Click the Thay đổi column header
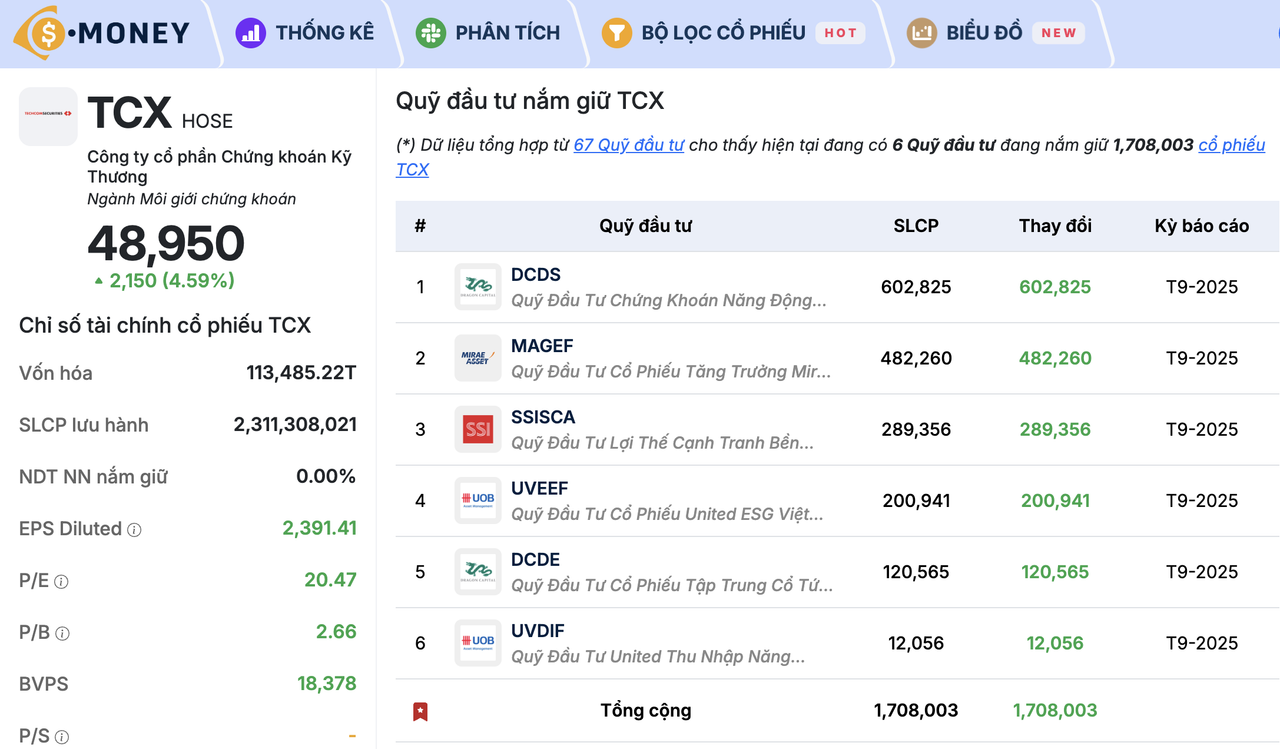The image size is (1280, 749). click(x=1055, y=226)
